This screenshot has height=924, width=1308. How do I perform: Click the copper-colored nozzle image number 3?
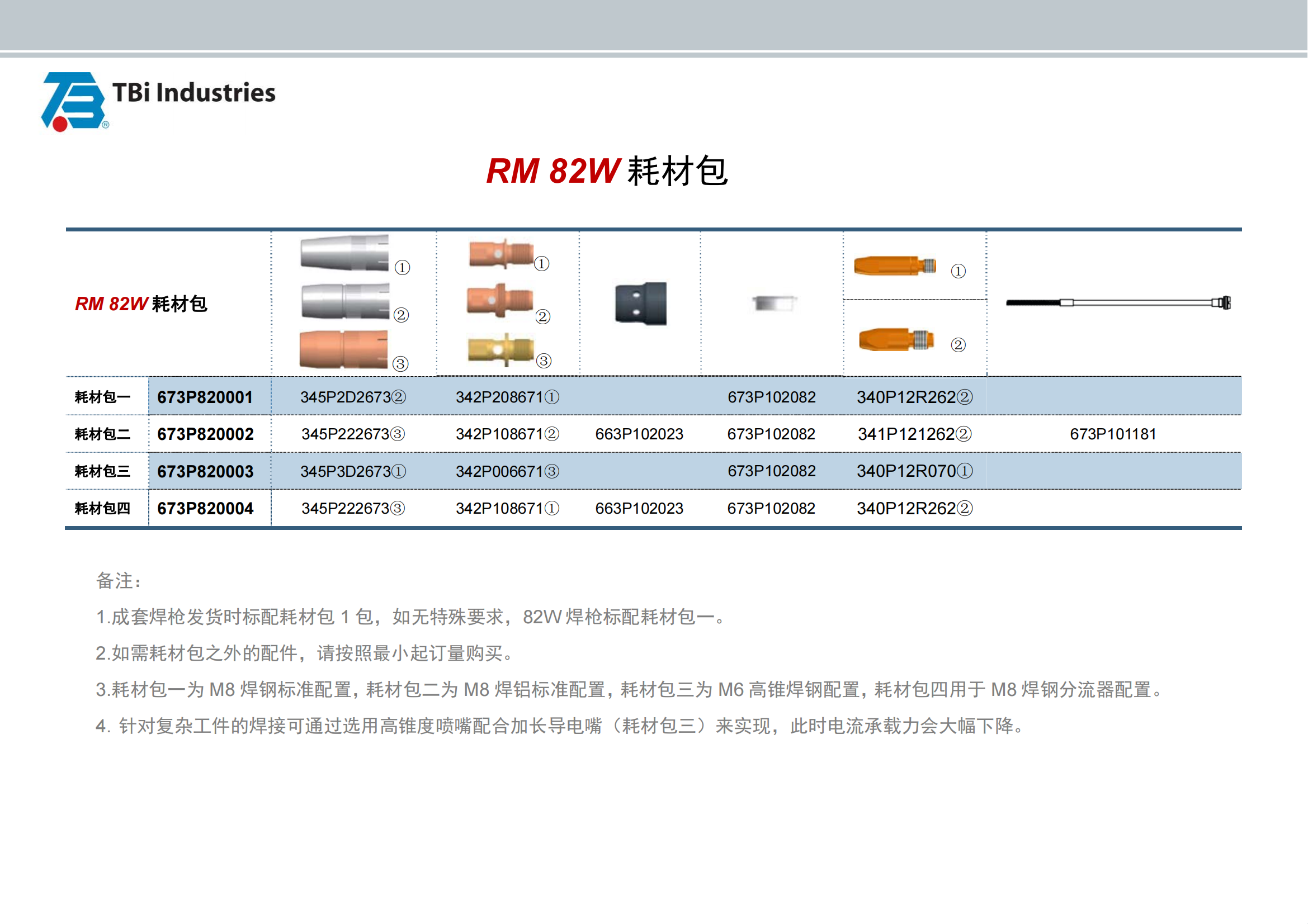[343, 349]
